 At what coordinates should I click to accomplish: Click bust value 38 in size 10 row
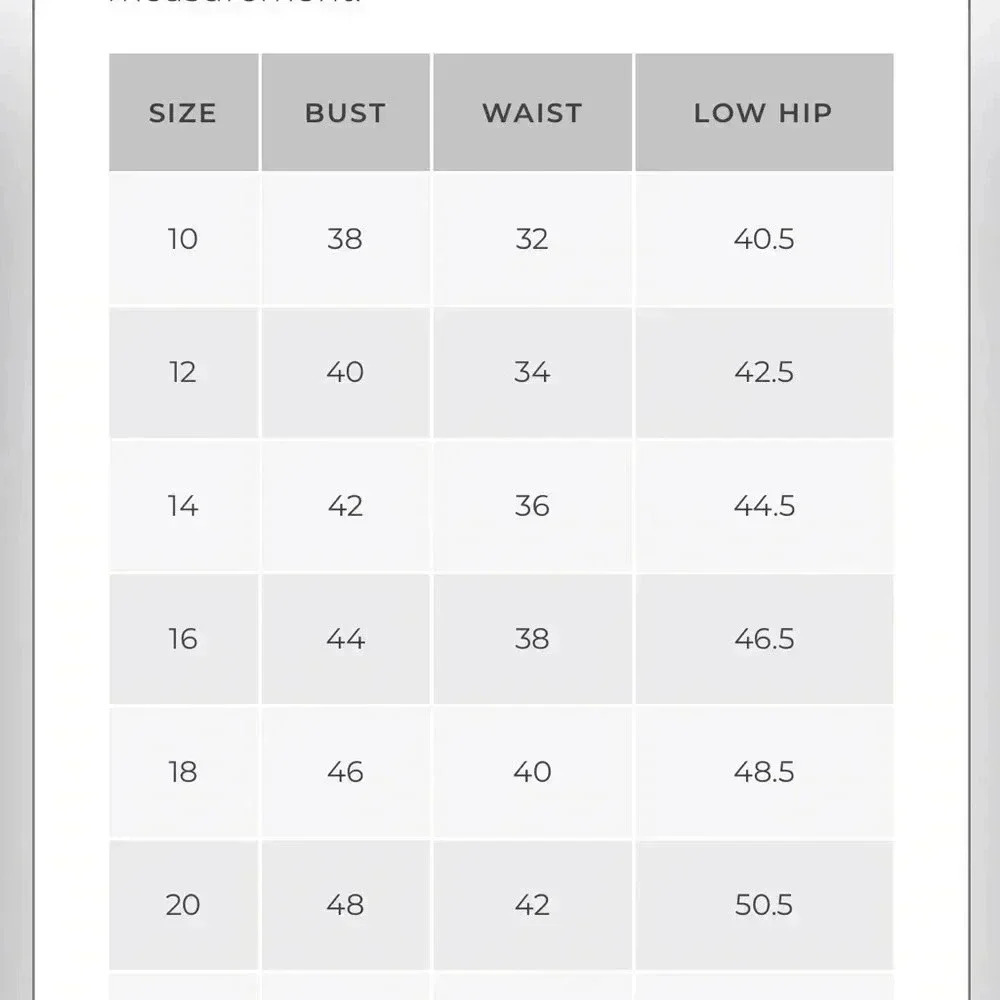[346, 239]
